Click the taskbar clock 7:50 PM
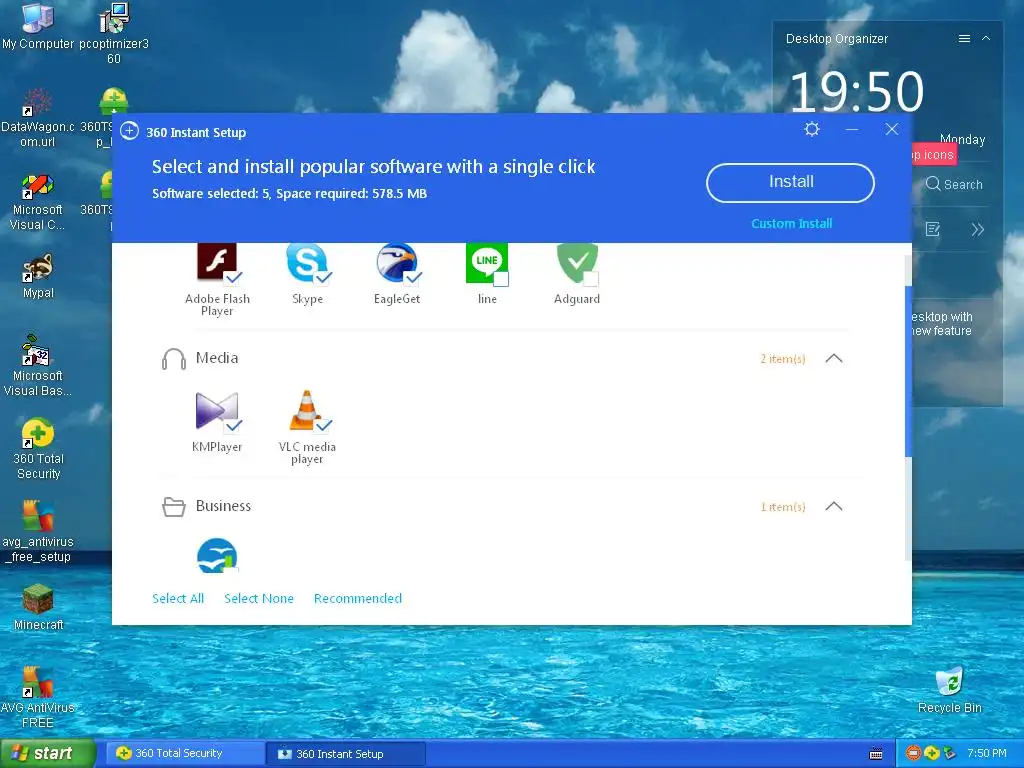The height and width of the screenshot is (768, 1024). [x=987, y=753]
